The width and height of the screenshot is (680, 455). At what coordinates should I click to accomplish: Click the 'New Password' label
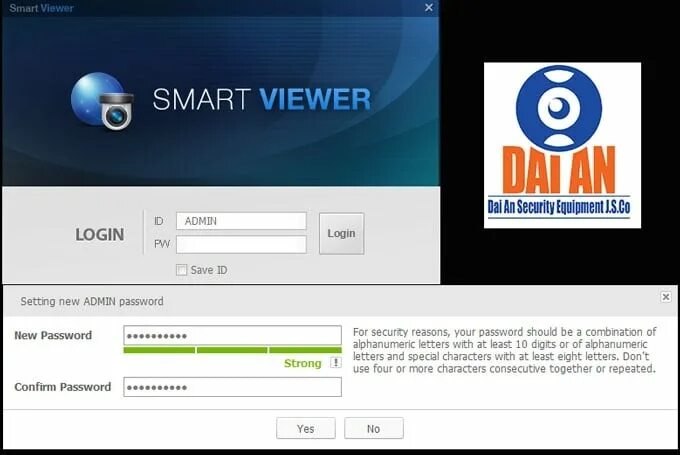[x=53, y=335]
